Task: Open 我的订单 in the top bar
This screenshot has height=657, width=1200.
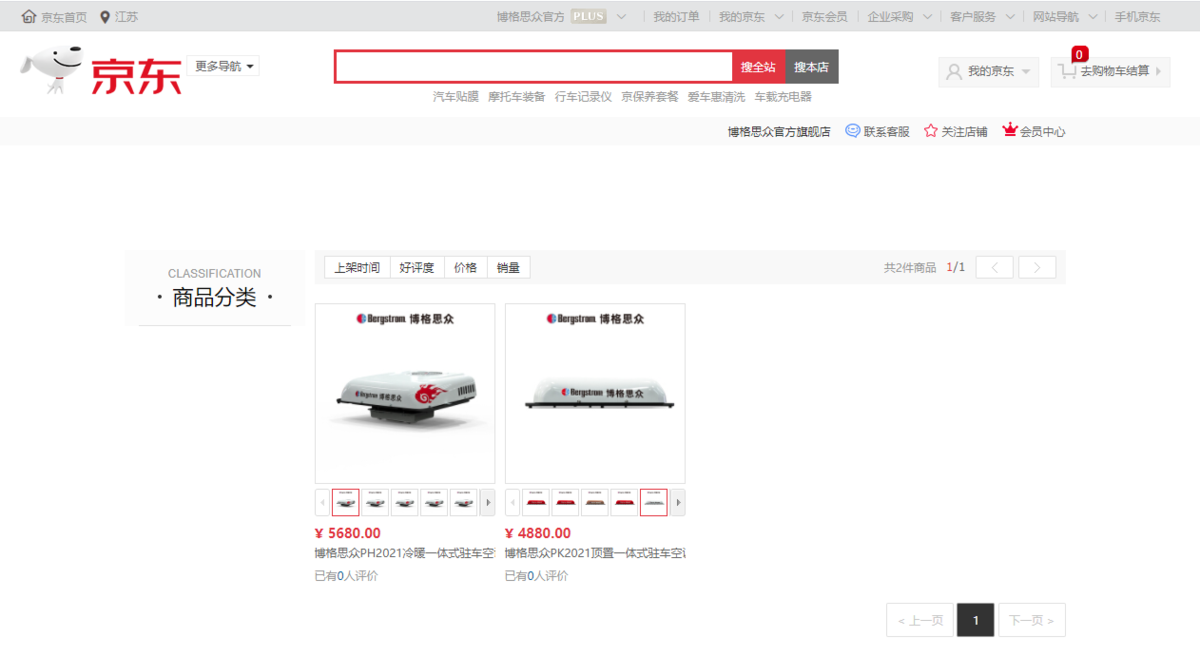Action: tap(676, 17)
